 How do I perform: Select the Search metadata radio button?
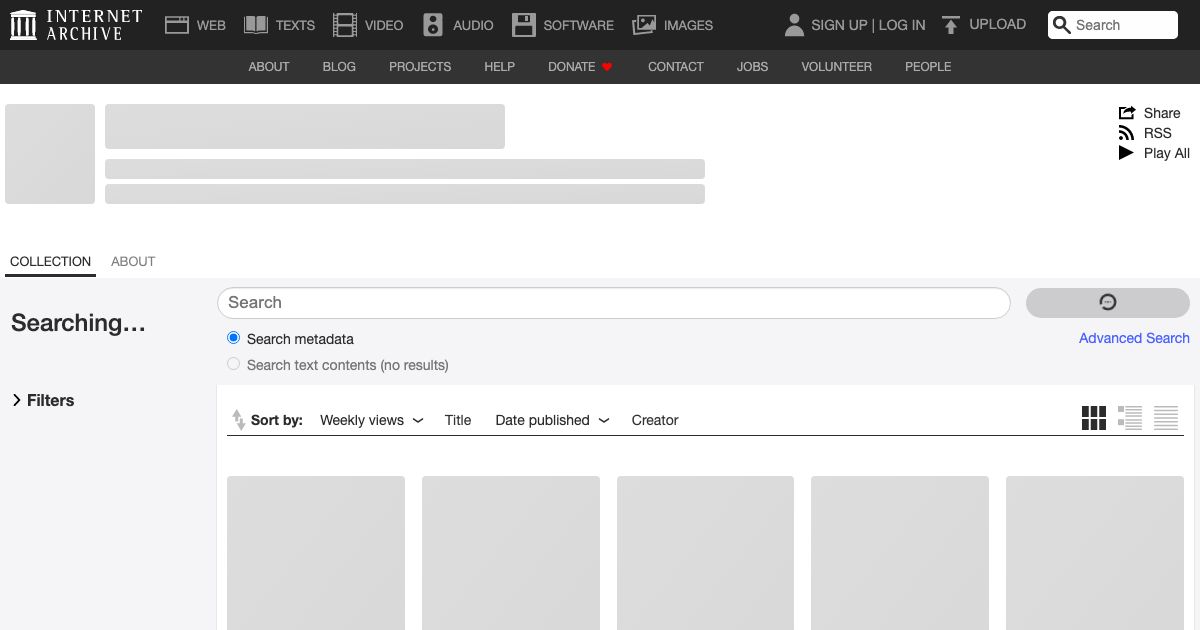click(233, 338)
